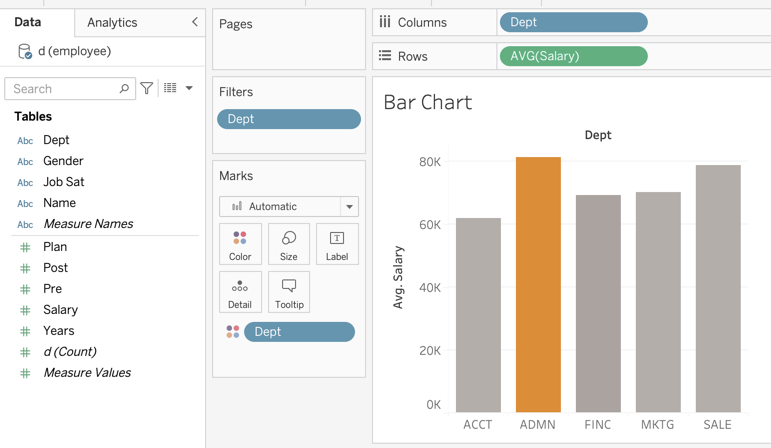Select the Salary field in Tables
The width and height of the screenshot is (771, 448).
tap(60, 310)
